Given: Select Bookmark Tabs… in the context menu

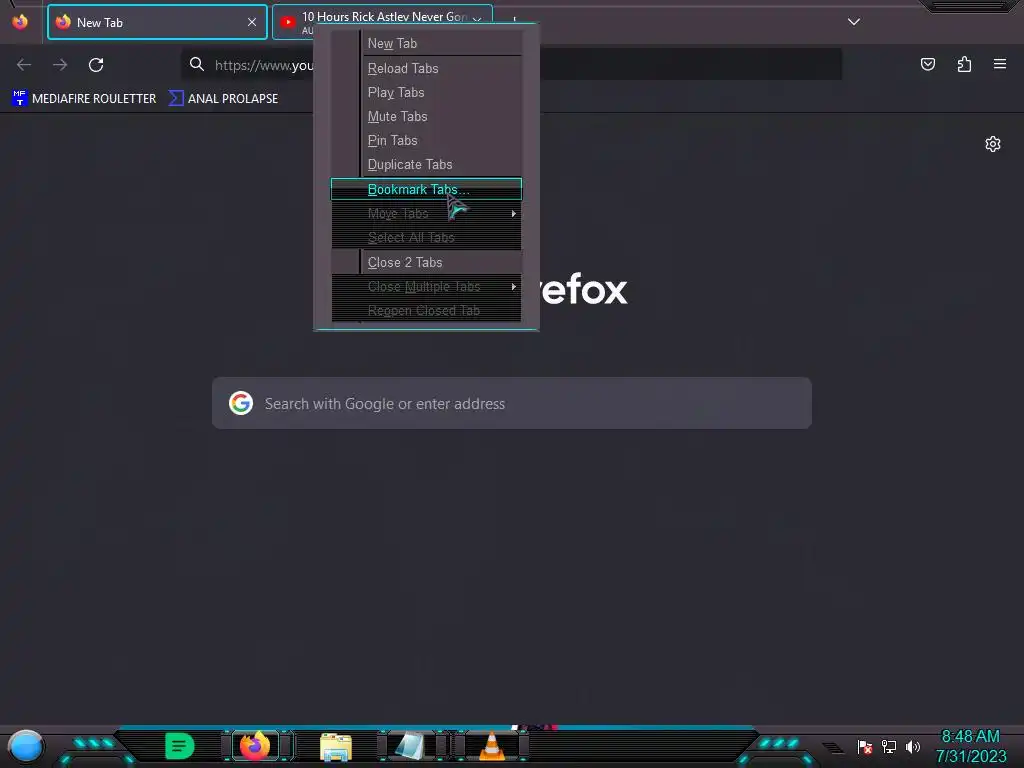Looking at the screenshot, I should click(426, 189).
